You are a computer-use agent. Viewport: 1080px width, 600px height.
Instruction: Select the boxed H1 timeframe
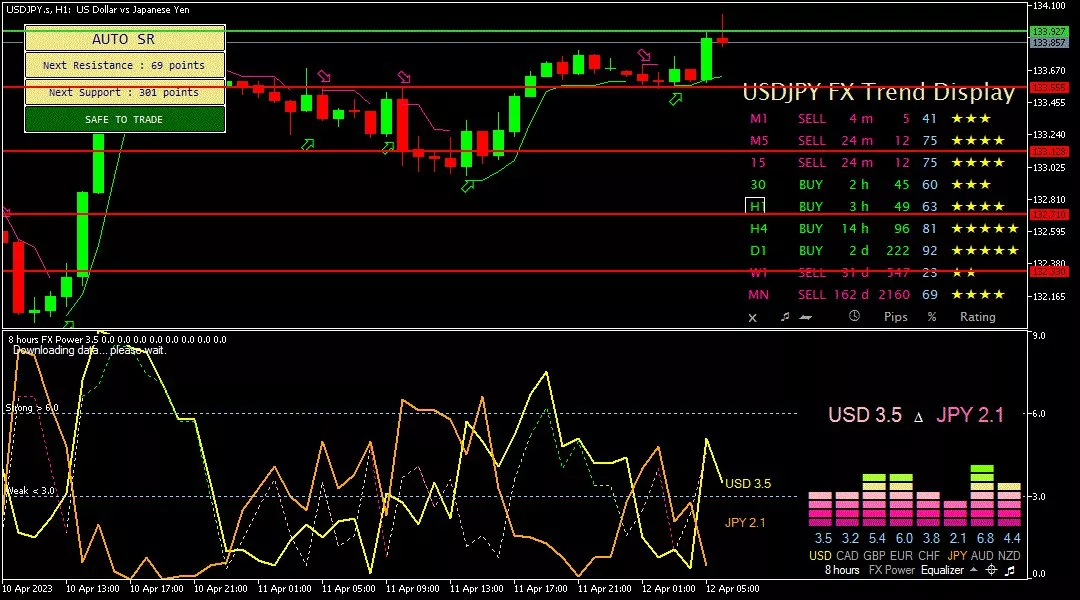(756, 206)
